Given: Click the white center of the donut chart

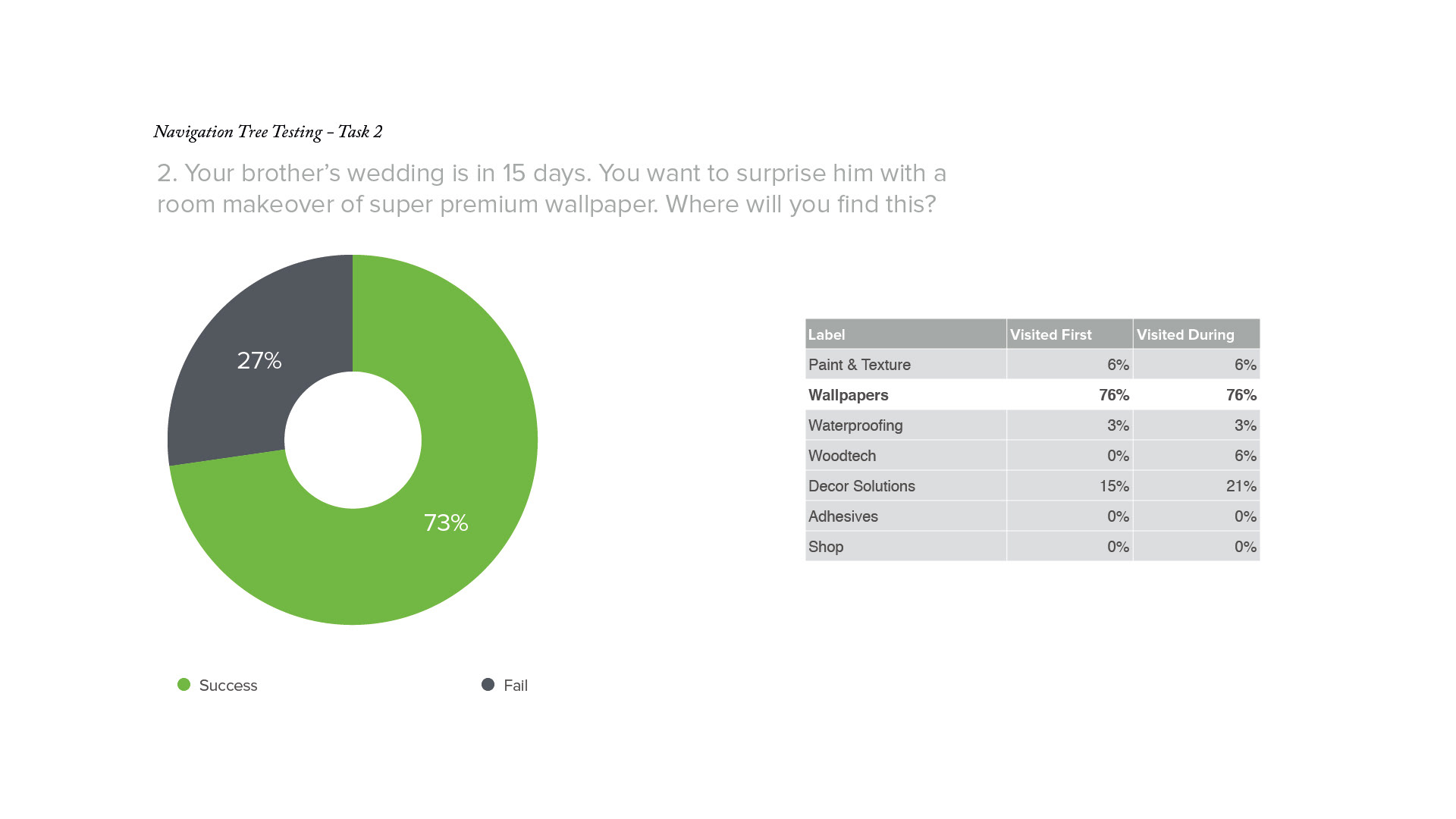Looking at the screenshot, I should 353,440.
